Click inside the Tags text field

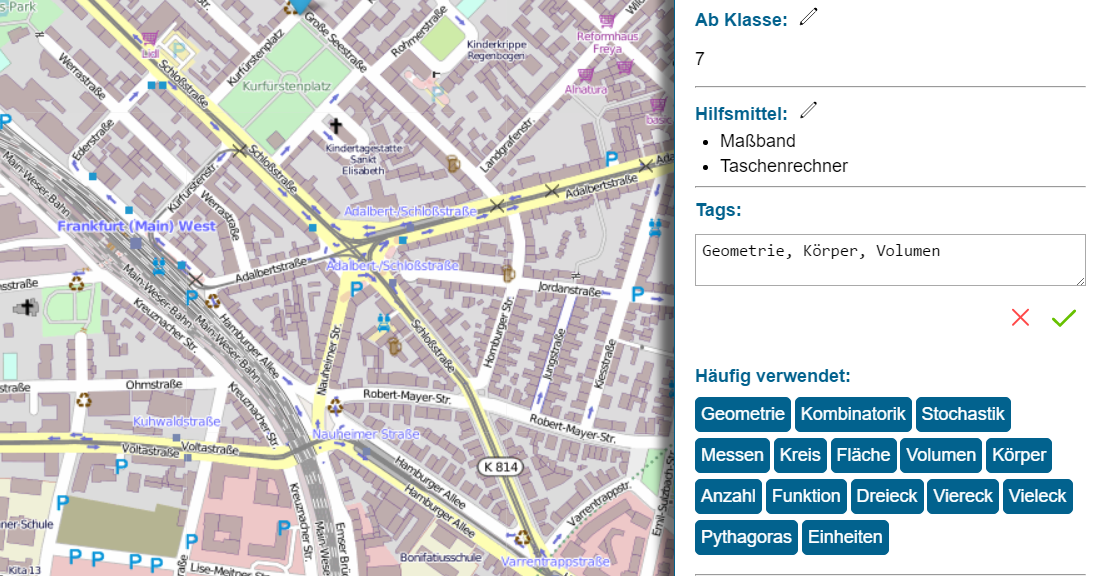(890, 259)
